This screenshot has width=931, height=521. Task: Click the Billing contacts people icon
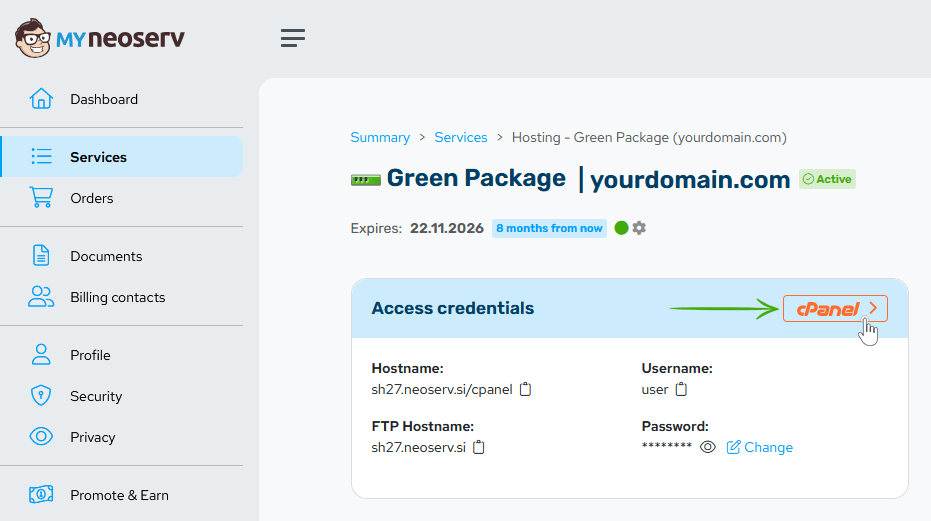click(41, 297)
